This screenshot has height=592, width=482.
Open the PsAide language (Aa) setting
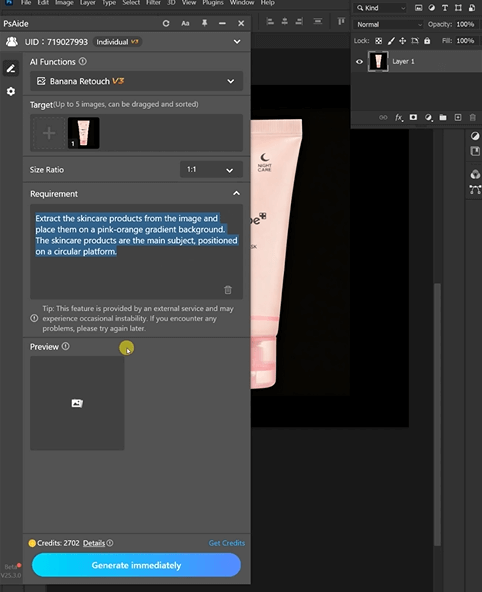click(185, 23)
